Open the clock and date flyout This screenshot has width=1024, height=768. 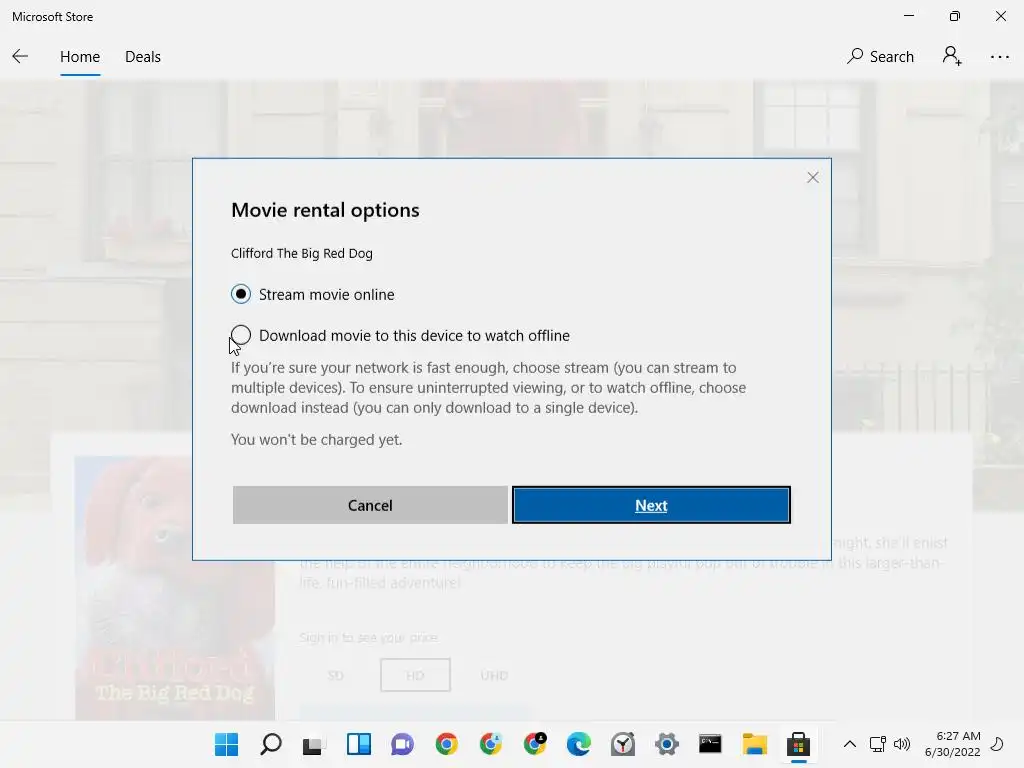click(x=952, y=744)
